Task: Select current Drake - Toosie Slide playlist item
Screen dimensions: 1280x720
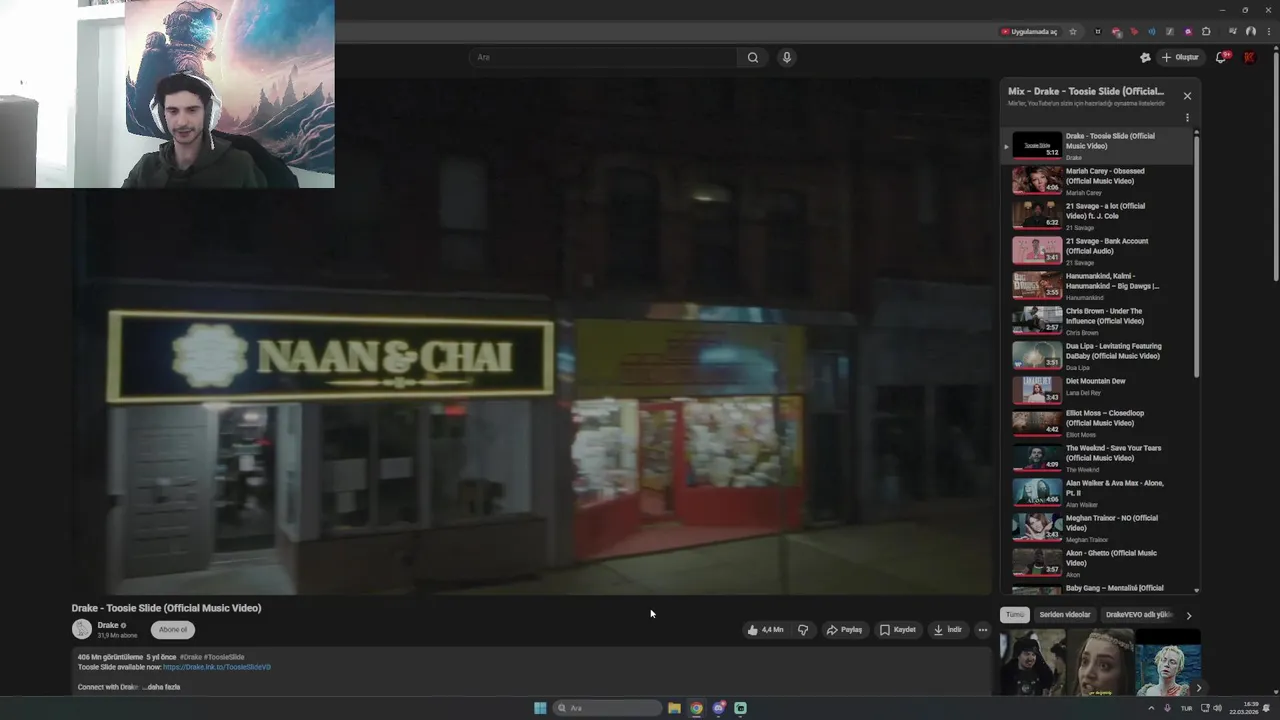Action: pyautogui.click(x=1097, y=146)
